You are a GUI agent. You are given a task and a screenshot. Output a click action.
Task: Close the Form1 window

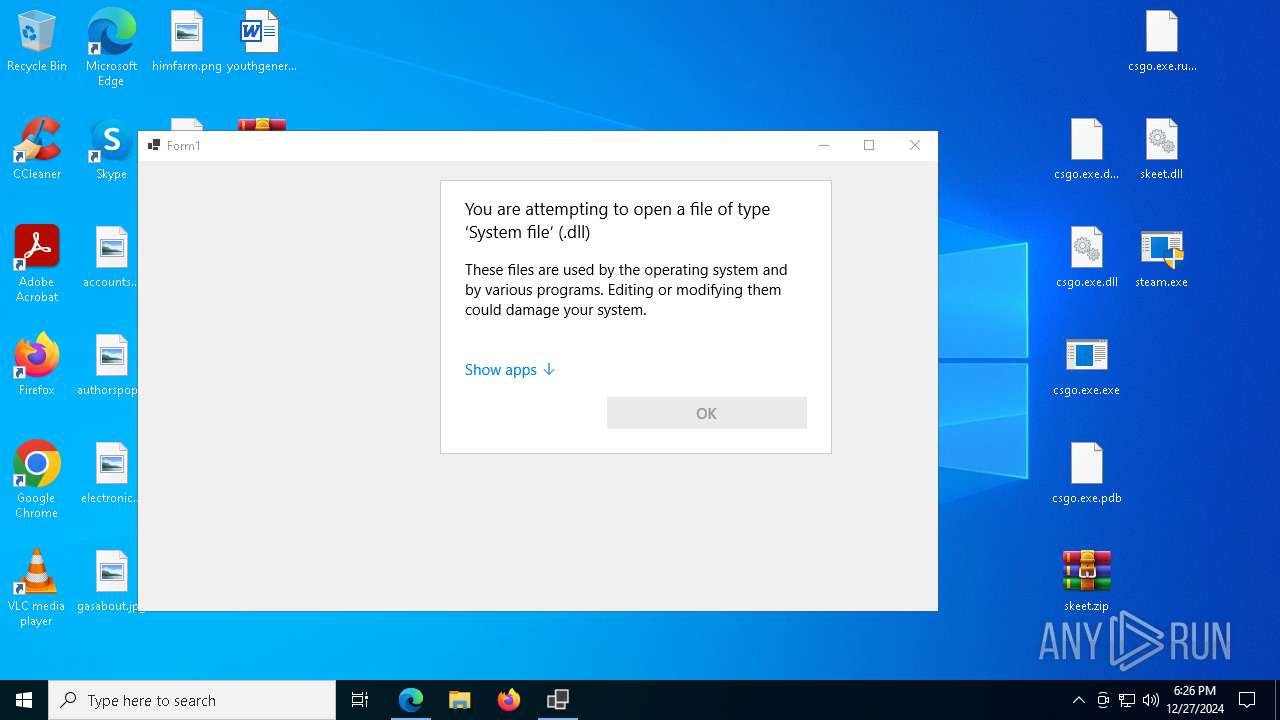point(915,146)
